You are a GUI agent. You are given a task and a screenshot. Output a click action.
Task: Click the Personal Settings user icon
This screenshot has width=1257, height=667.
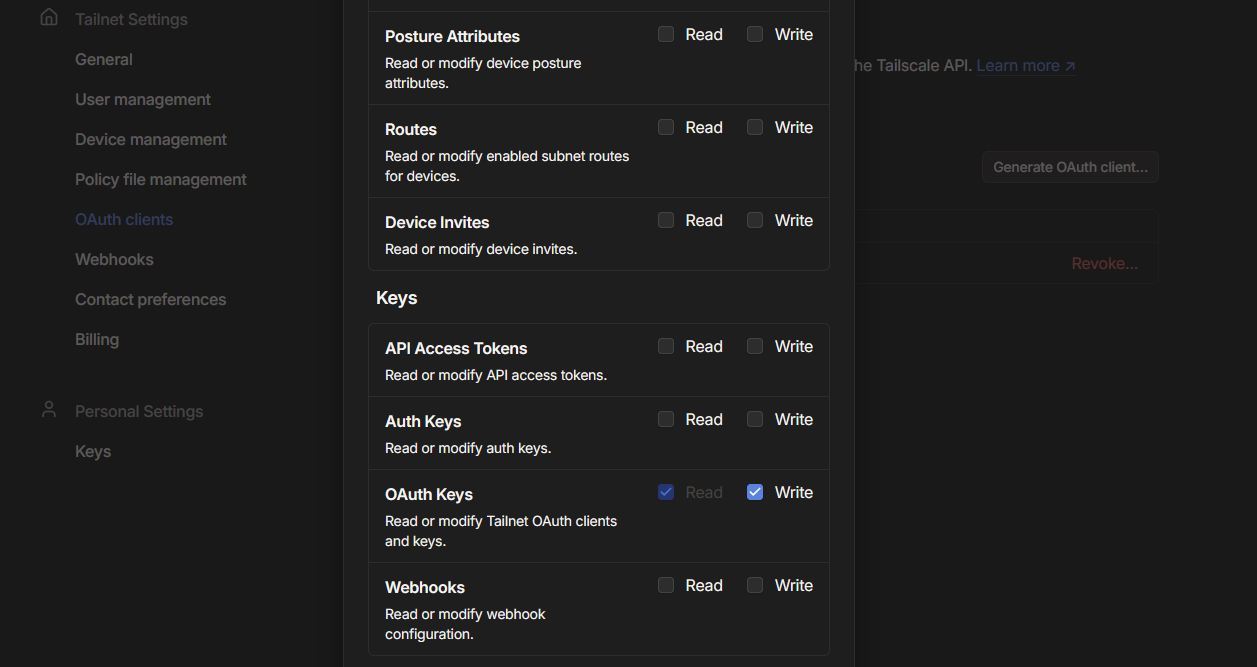click(x=48, y=410)
